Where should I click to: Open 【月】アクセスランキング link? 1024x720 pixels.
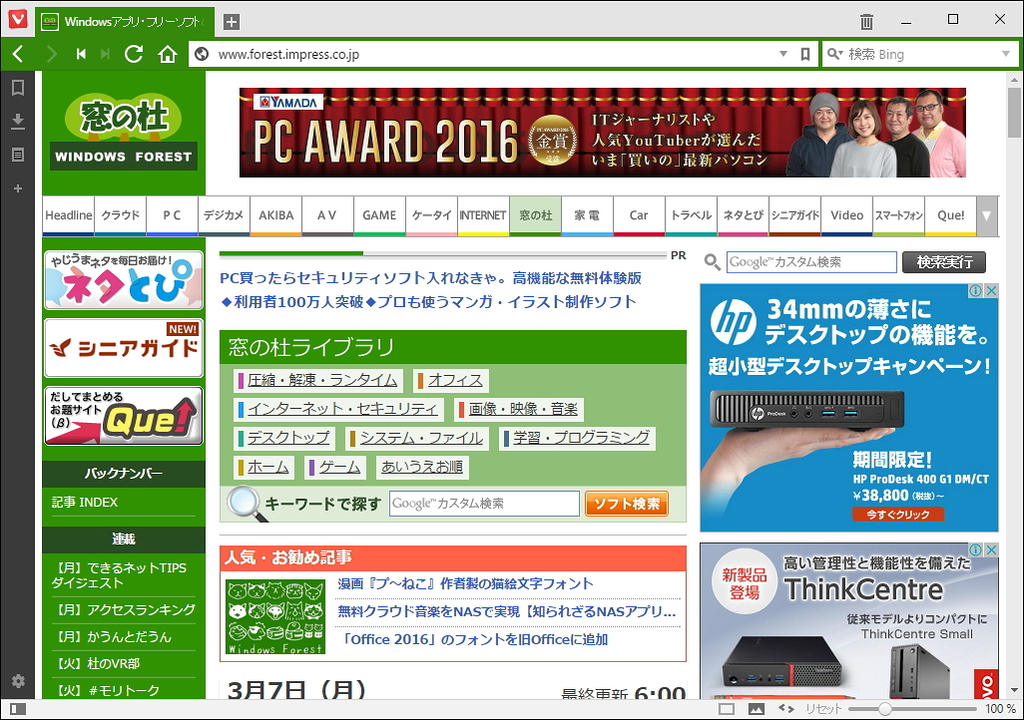click(124, 610)
